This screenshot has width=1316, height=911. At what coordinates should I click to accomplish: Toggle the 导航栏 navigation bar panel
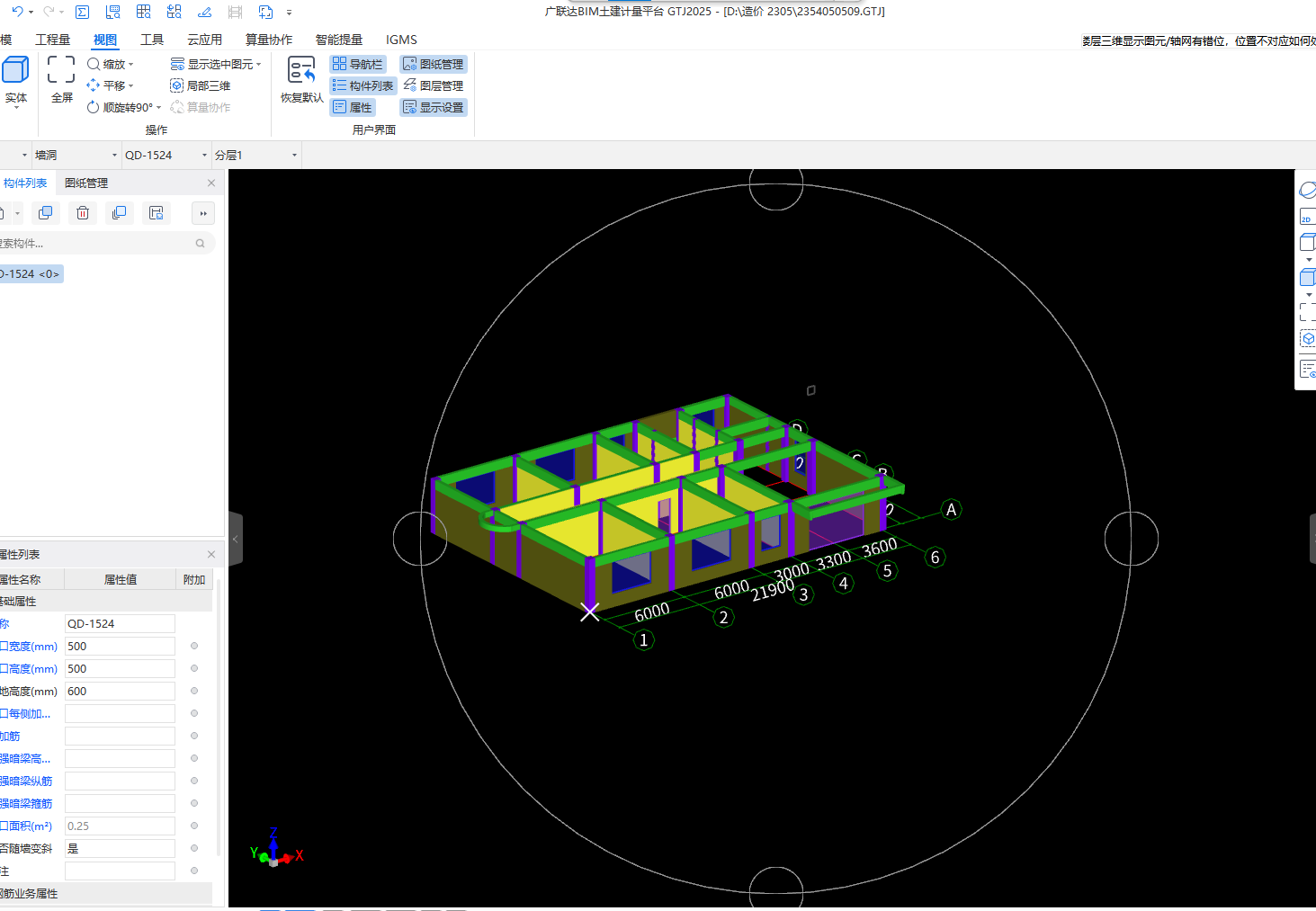(x=358, y=64)
